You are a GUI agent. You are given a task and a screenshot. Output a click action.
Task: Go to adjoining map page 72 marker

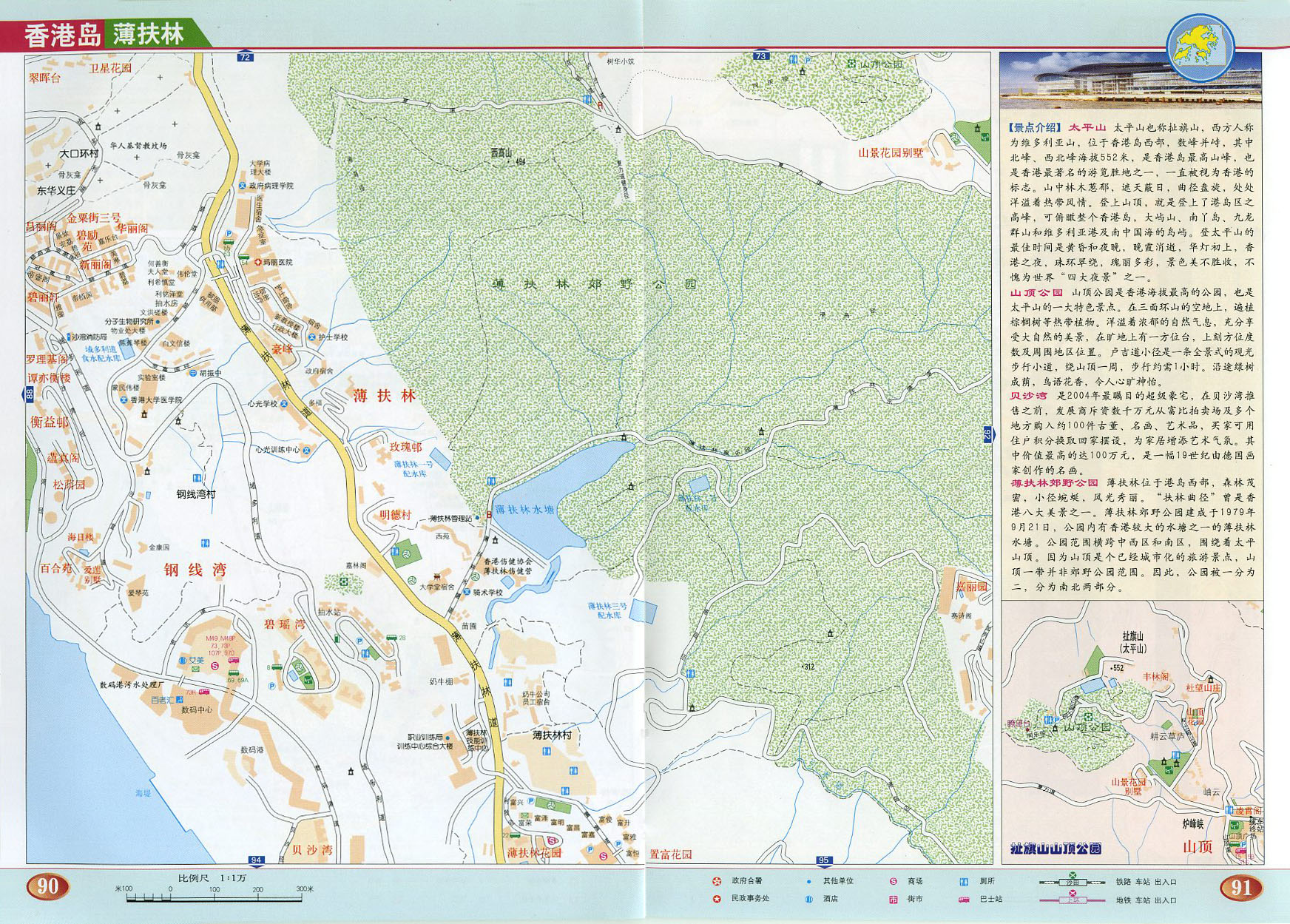(x=245, y=57)
